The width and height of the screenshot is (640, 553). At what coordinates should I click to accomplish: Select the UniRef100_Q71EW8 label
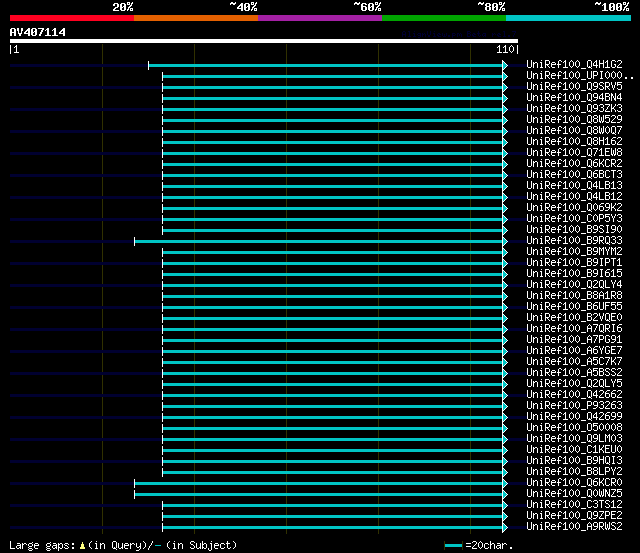(x=574, y=153)
